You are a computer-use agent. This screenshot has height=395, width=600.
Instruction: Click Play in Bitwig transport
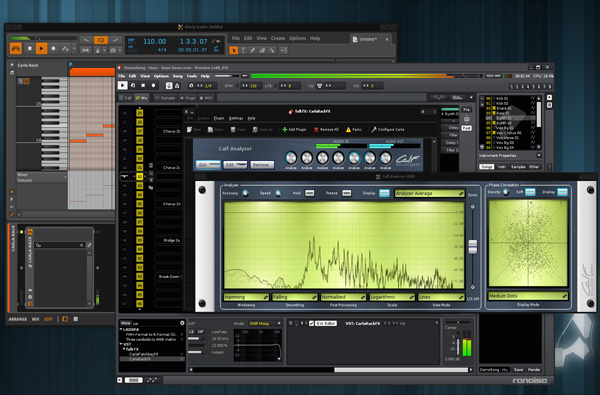click(41, 49)
